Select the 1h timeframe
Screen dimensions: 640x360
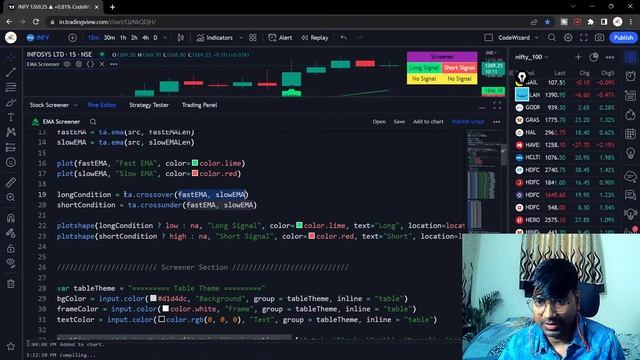tap(123, 38)
